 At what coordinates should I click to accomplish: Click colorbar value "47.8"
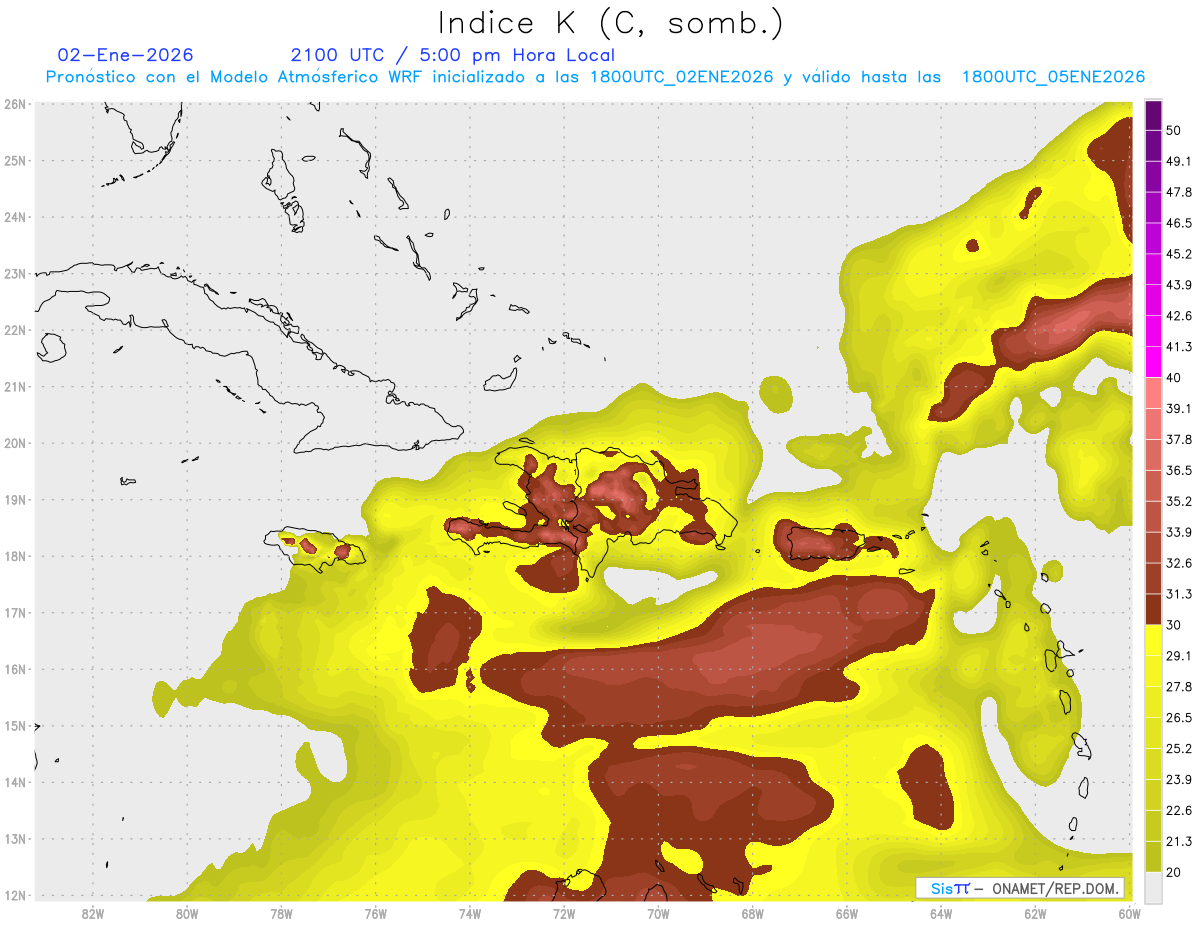pyautogui.click(x=1179, y=192)
